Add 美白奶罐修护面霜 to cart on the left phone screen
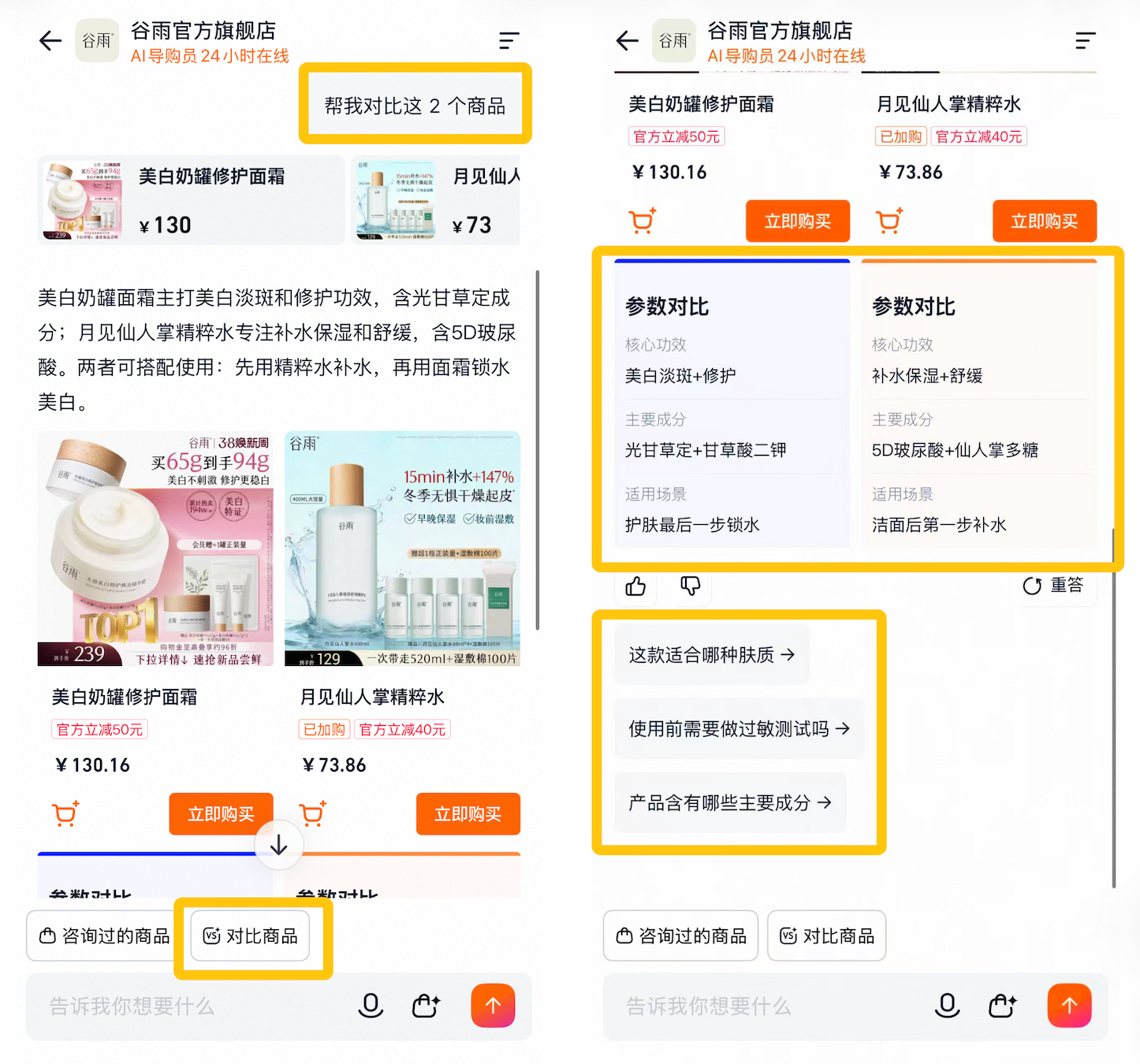Viewport: 1140px width, 1064px height. click(65, 813)
